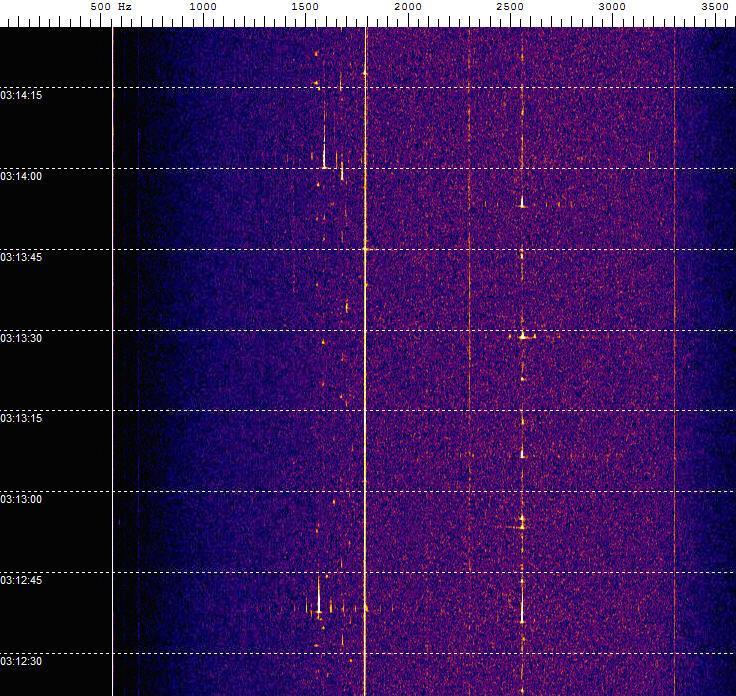
Task: Click the 1500 frequency scale label
Action: (305, 7)
